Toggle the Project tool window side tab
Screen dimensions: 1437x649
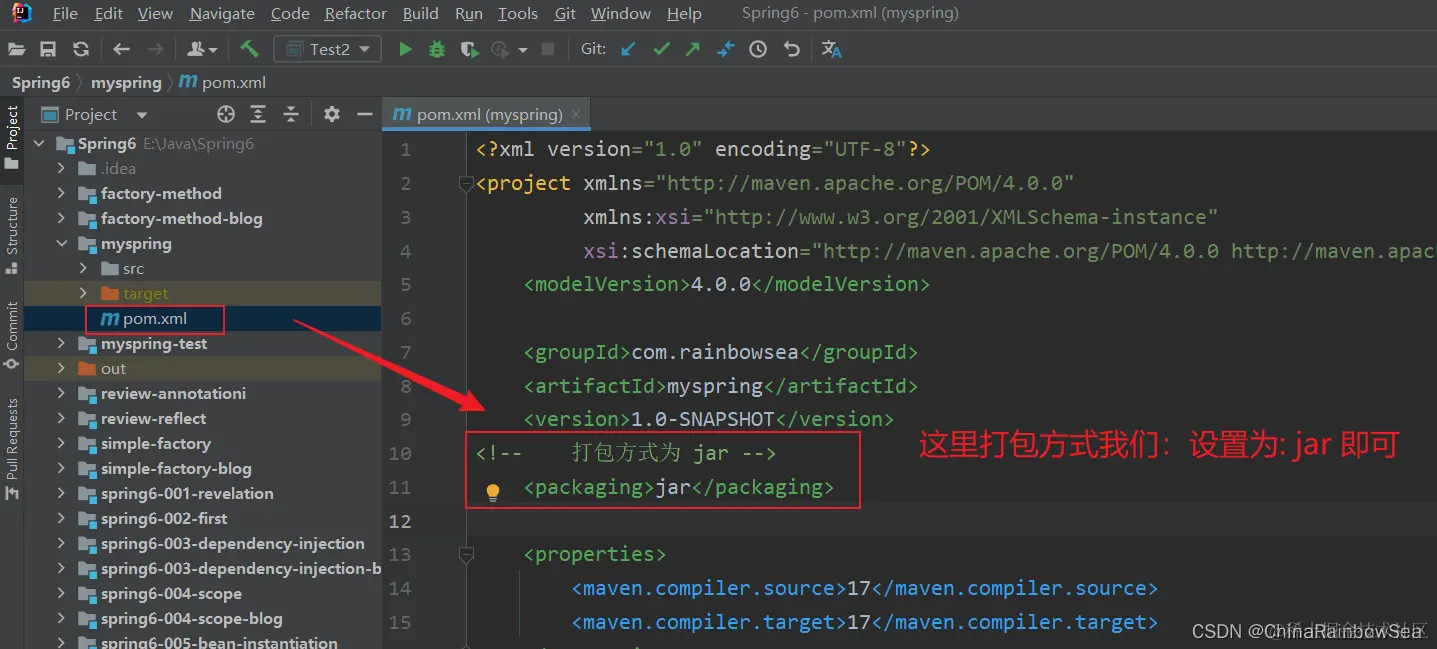[x=12, y=137]
